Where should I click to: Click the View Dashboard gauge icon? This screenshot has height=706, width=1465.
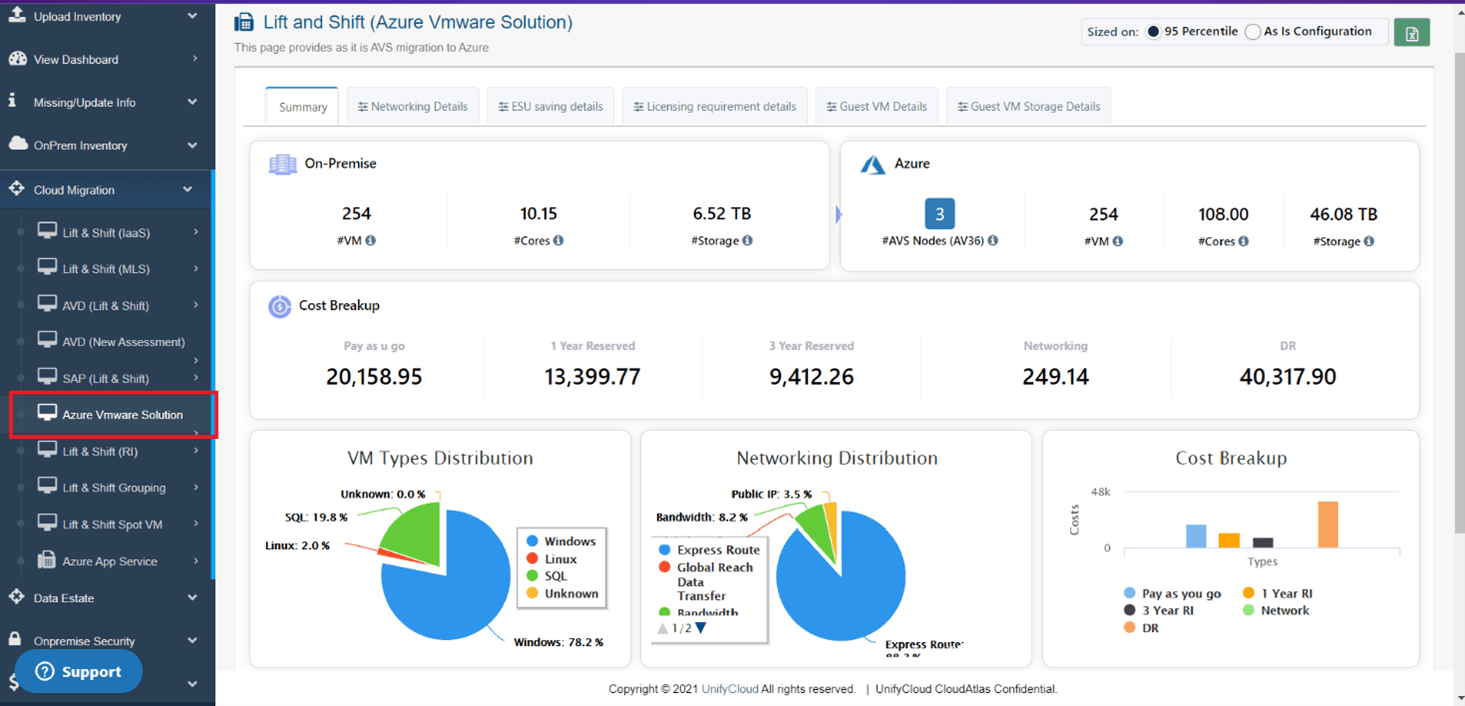pos(17,59)
